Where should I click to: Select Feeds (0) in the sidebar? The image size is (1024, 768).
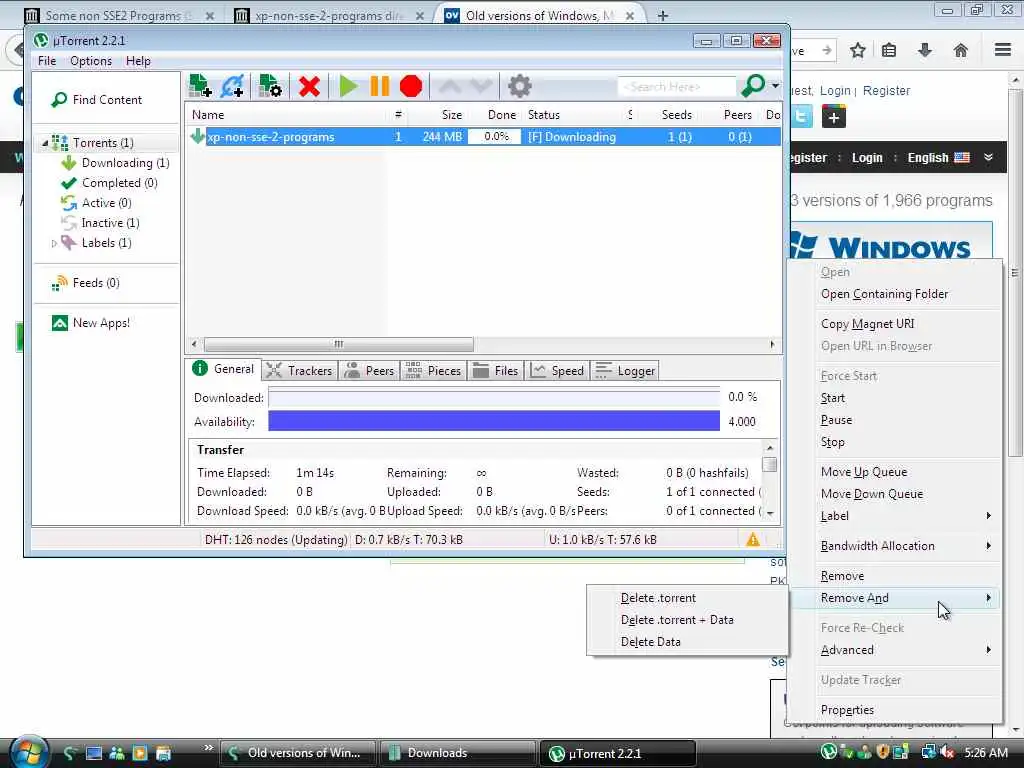[x=85, y=283]
